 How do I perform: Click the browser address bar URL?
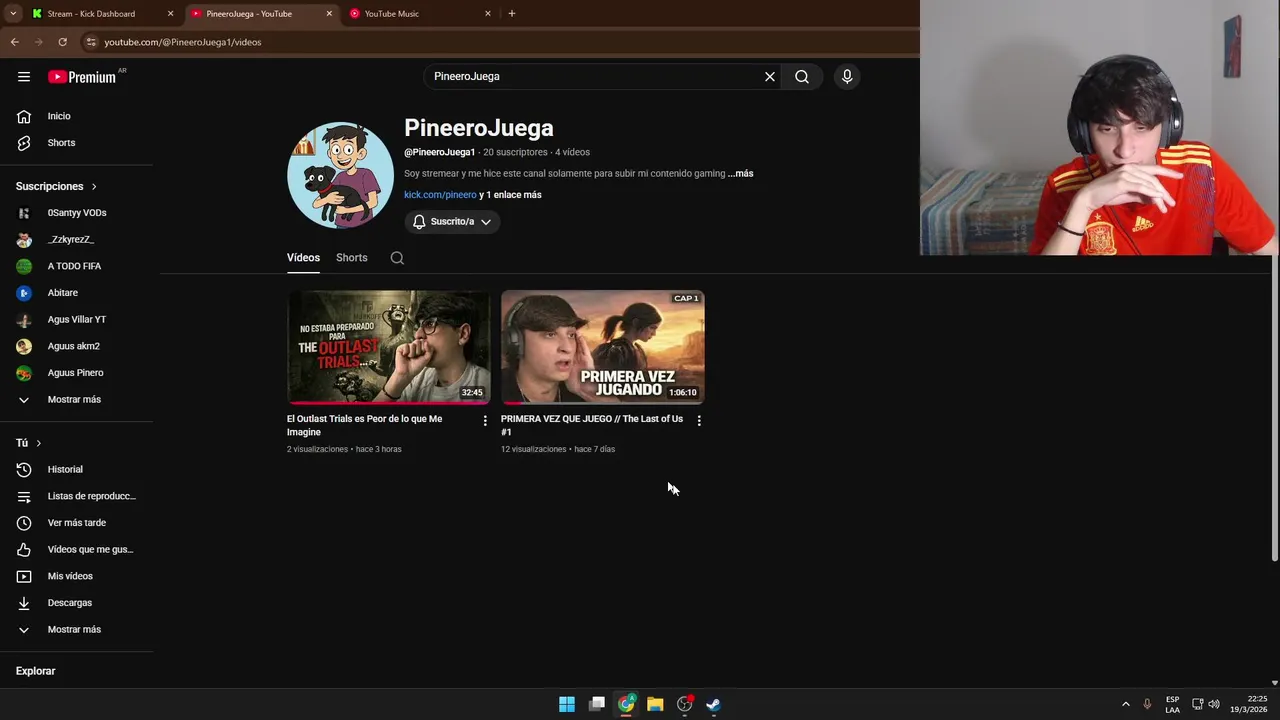point(182,42)
